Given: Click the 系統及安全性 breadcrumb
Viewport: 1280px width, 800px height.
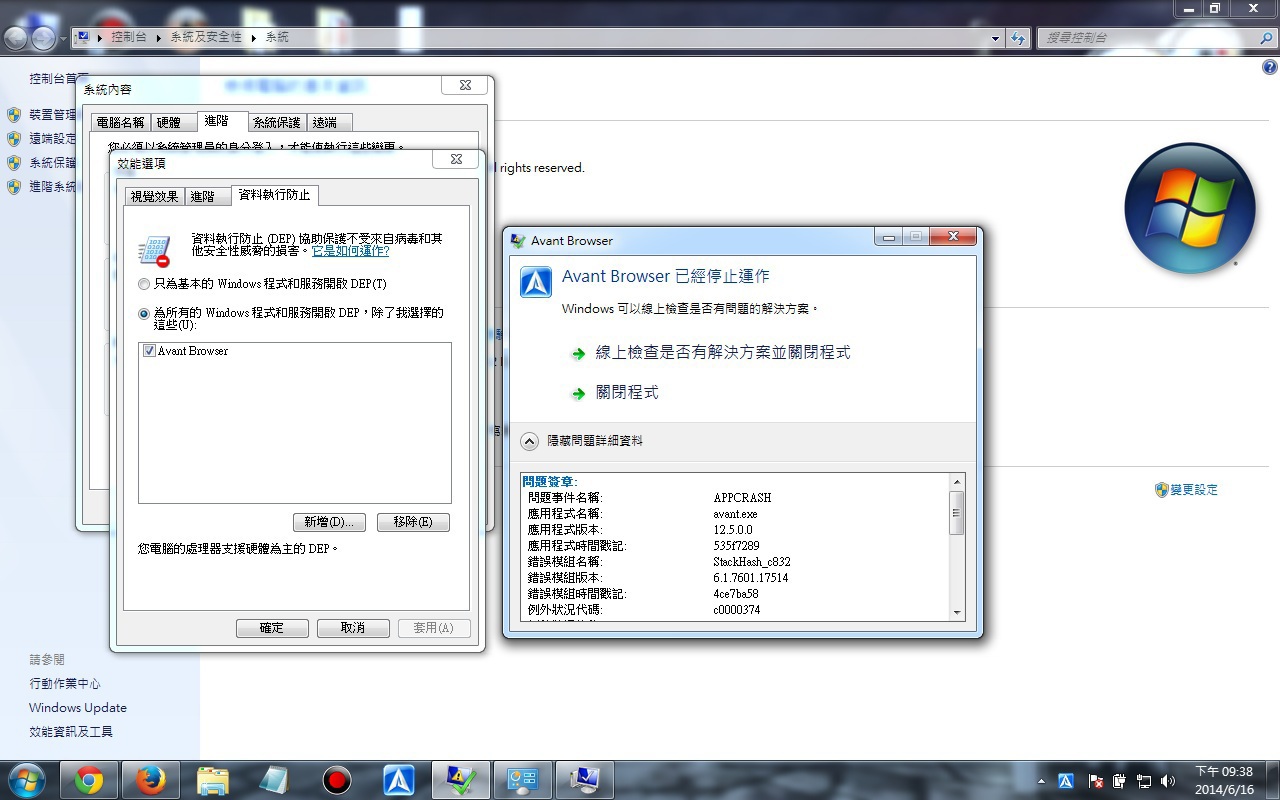Looking at the screenshot, I should click(206, 37).
